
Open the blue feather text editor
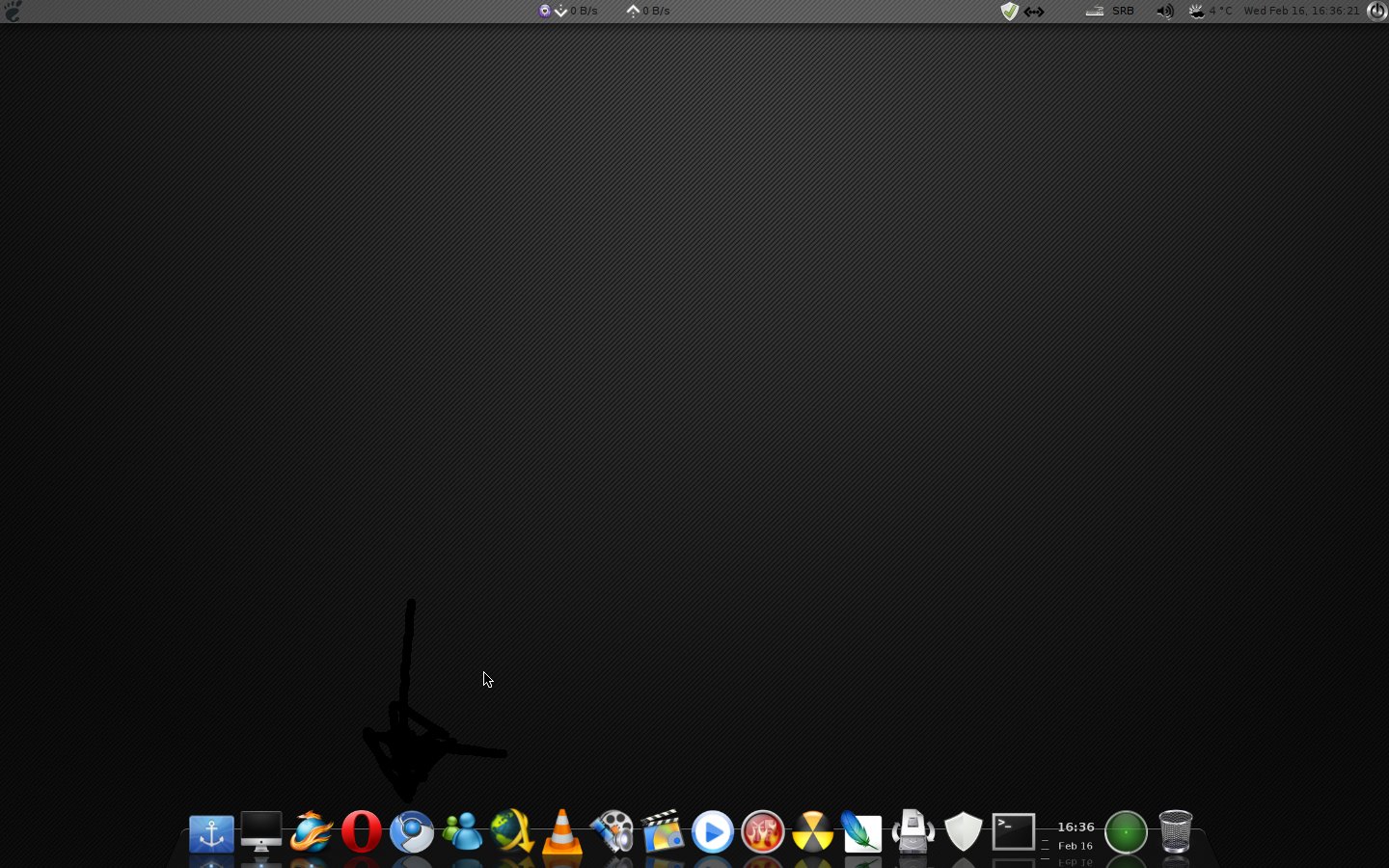point(862,832)
